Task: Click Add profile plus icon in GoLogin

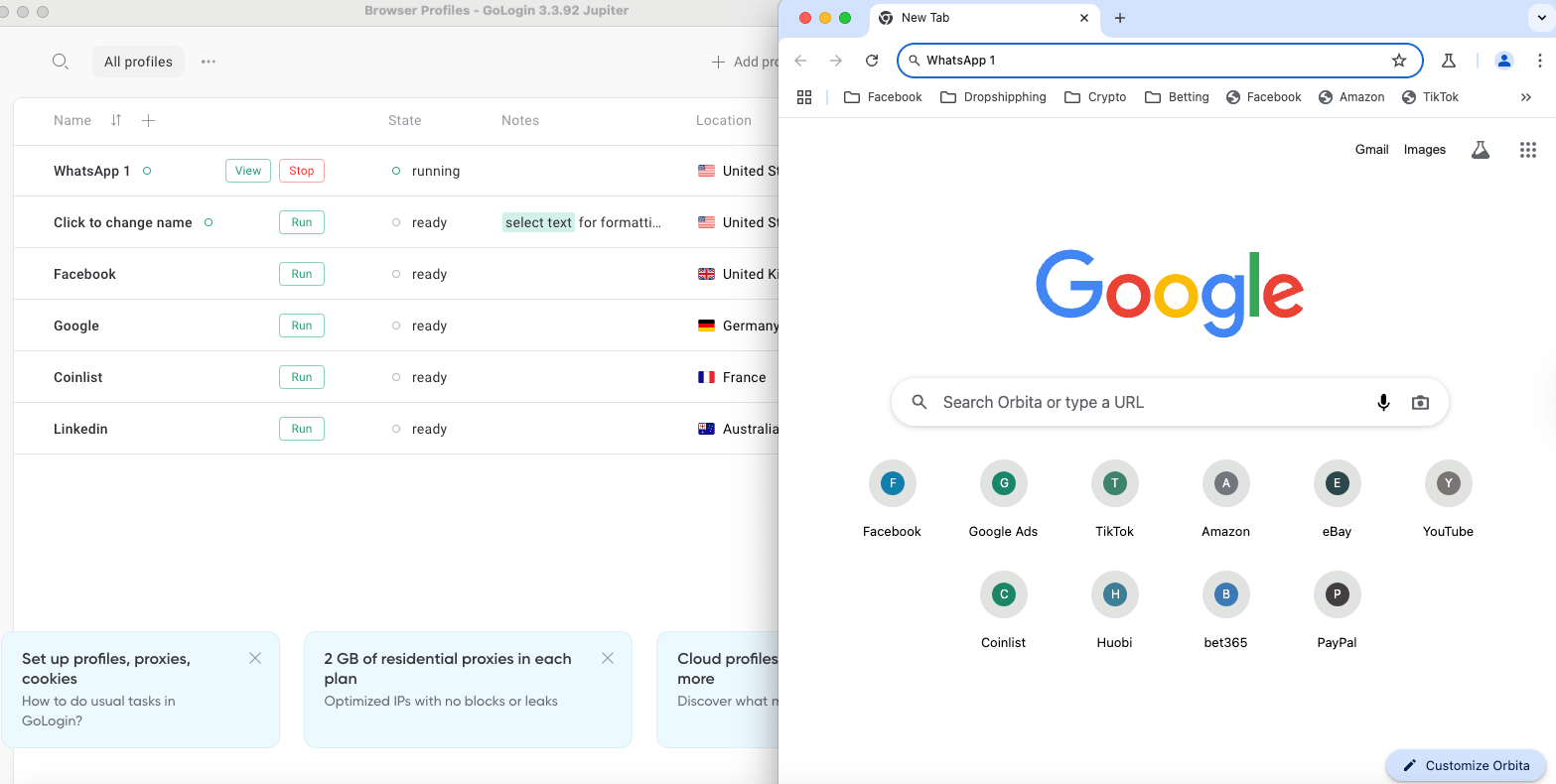Action: pyautogui.click(x=718, y=62)
